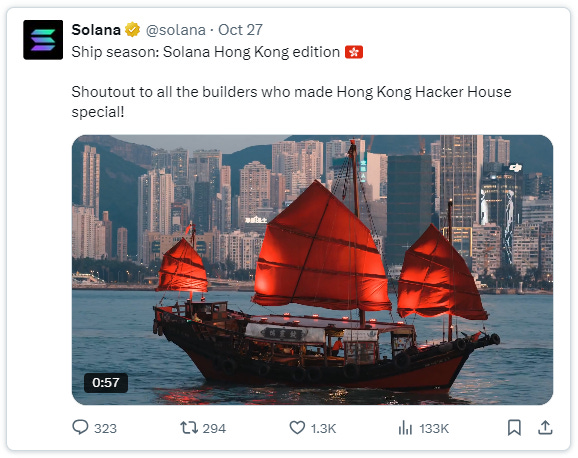Open the Solana profile avatar
This screenshot has width=578, height=458.
pos(43,40)
